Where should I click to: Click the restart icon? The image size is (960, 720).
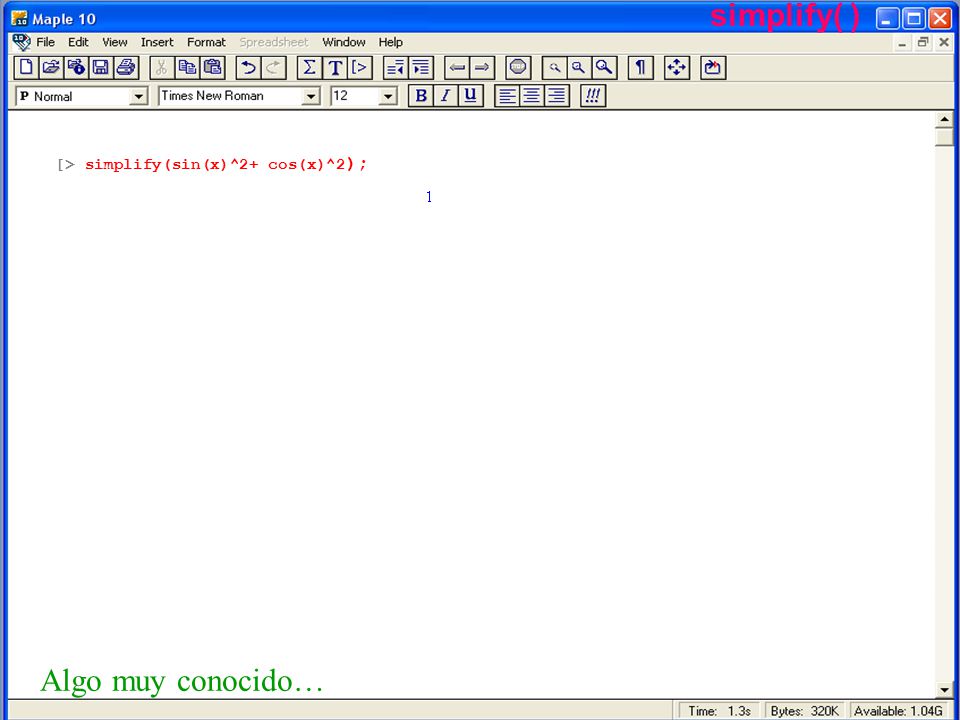point(713,67)
